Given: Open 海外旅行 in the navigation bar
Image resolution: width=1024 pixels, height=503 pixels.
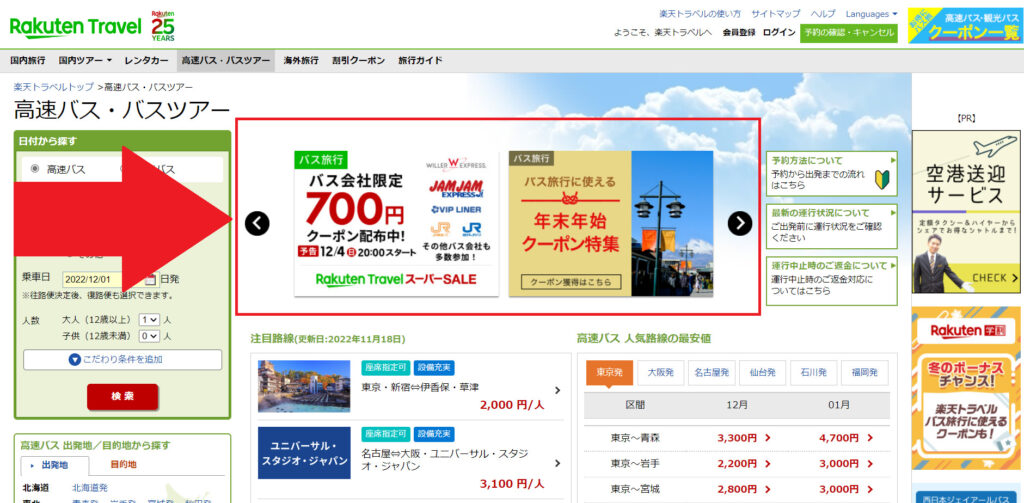Looking at the screenshot, I should point(301,60).
